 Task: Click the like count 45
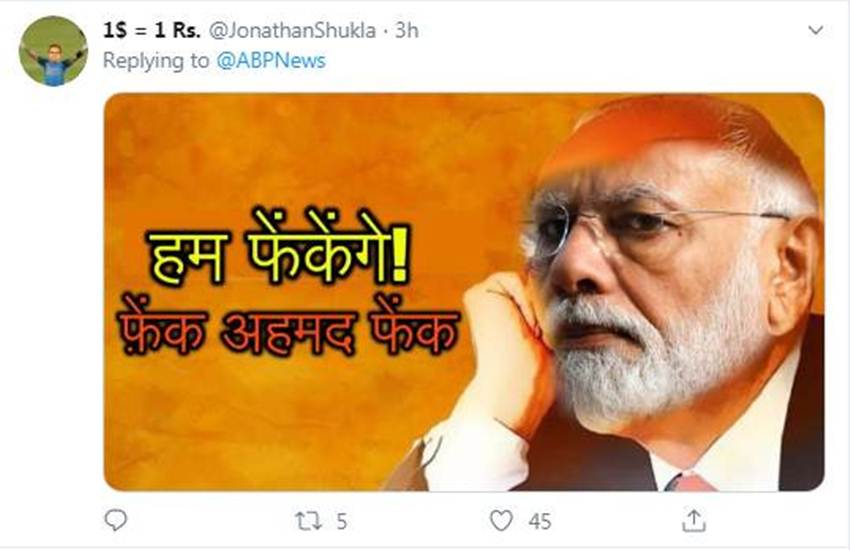pos(540,522)
